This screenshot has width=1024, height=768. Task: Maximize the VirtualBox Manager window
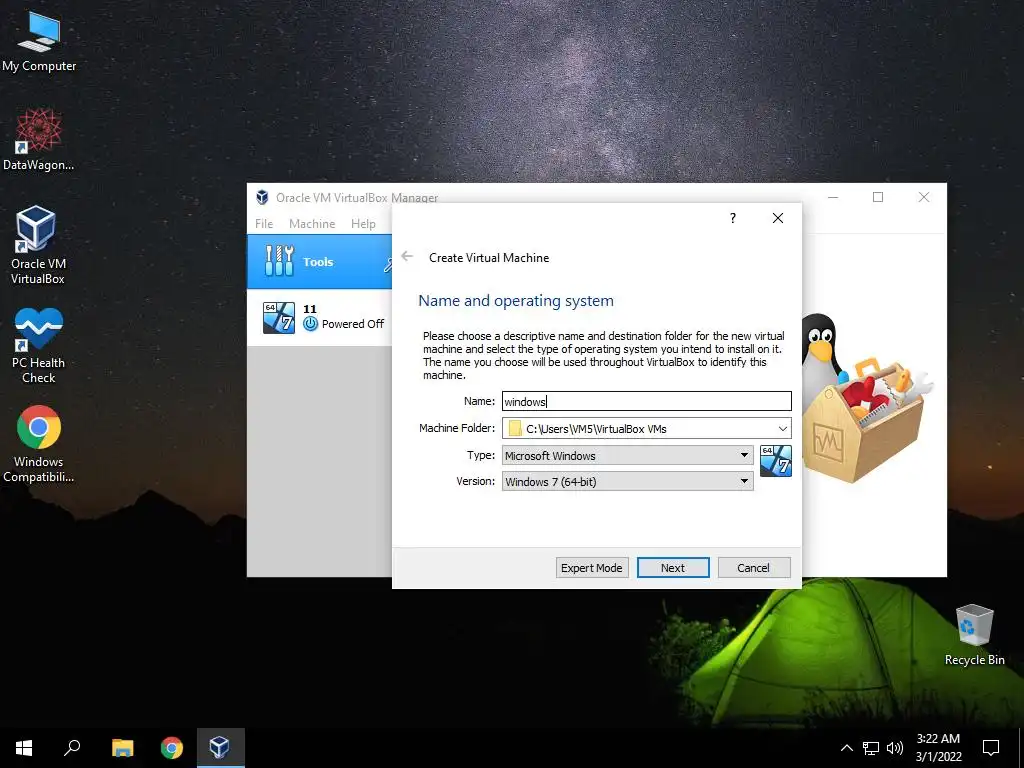pos(878,197)
